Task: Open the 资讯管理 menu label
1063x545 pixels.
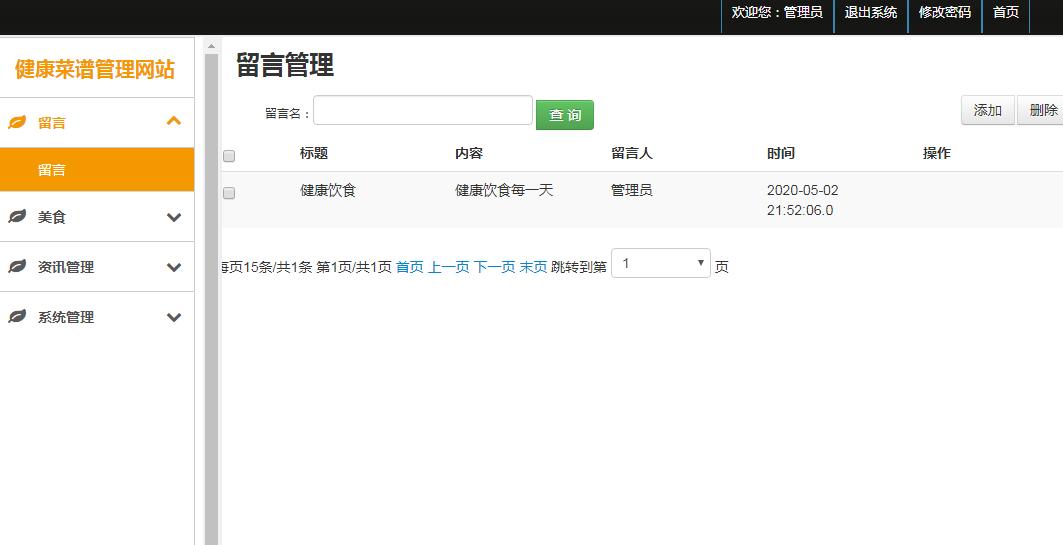Action: coord(66,268)
